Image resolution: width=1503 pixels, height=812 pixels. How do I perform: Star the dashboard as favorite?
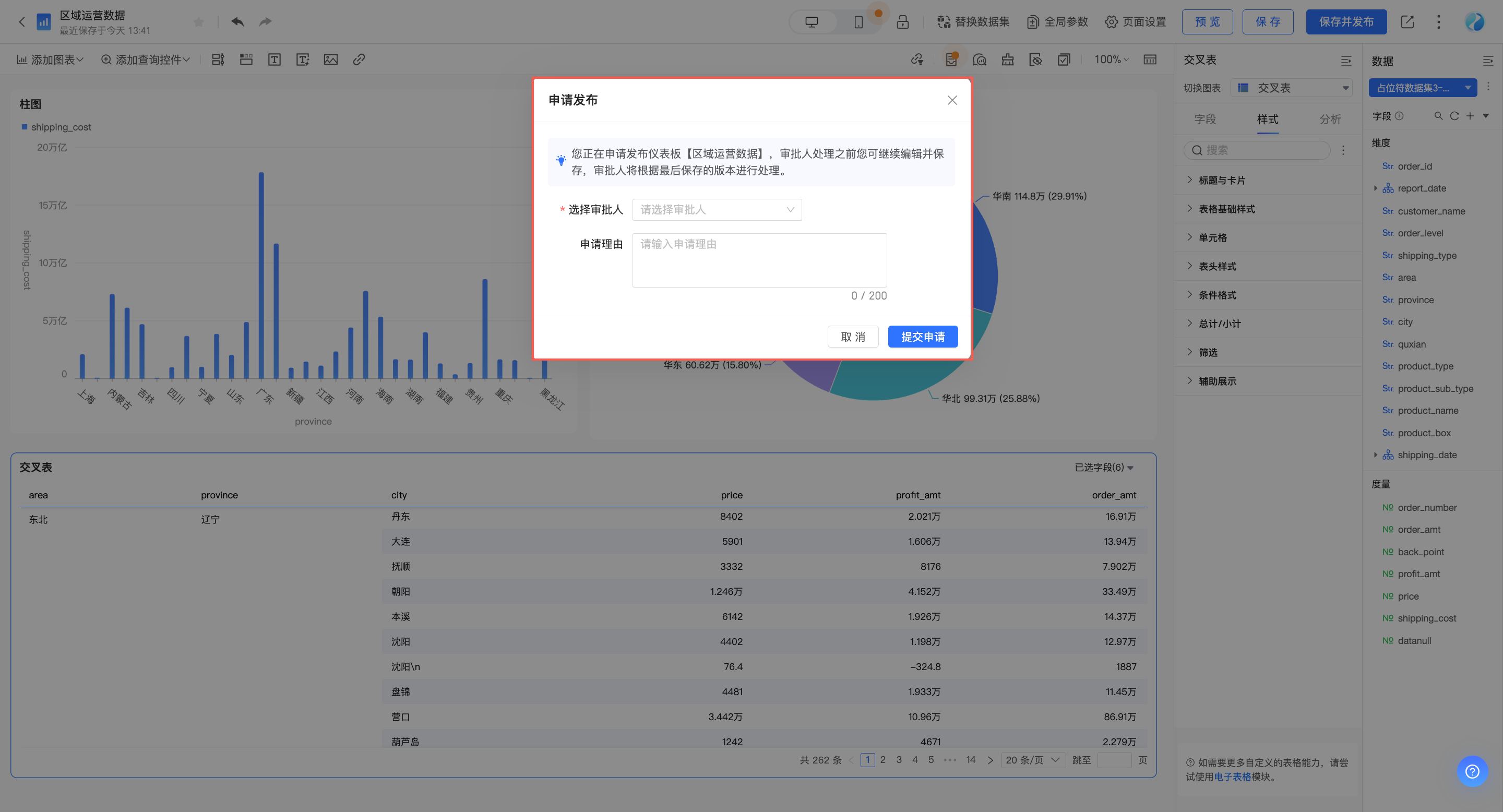pyautogui.click(x=198, y=21)
